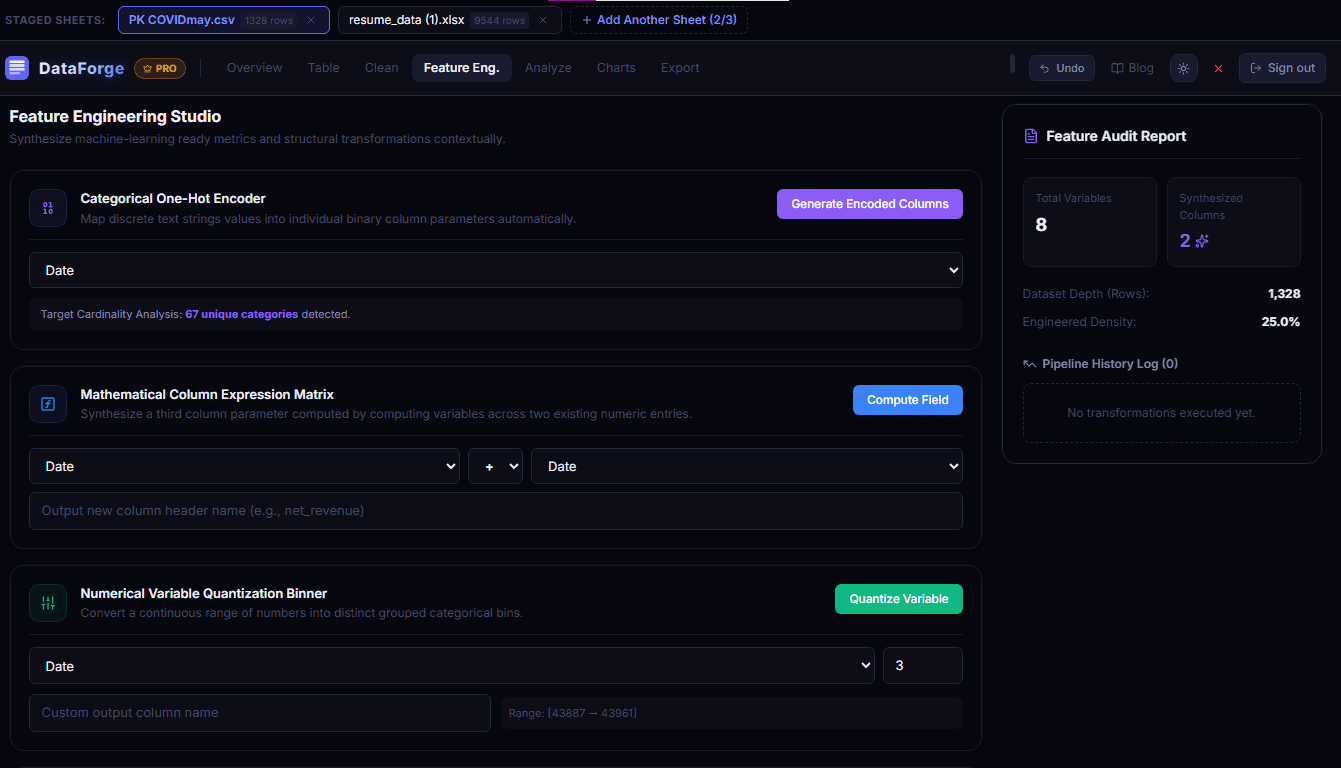Click the Undo button
This screenshot has width=1341, height=768.
pos(1062,68)
